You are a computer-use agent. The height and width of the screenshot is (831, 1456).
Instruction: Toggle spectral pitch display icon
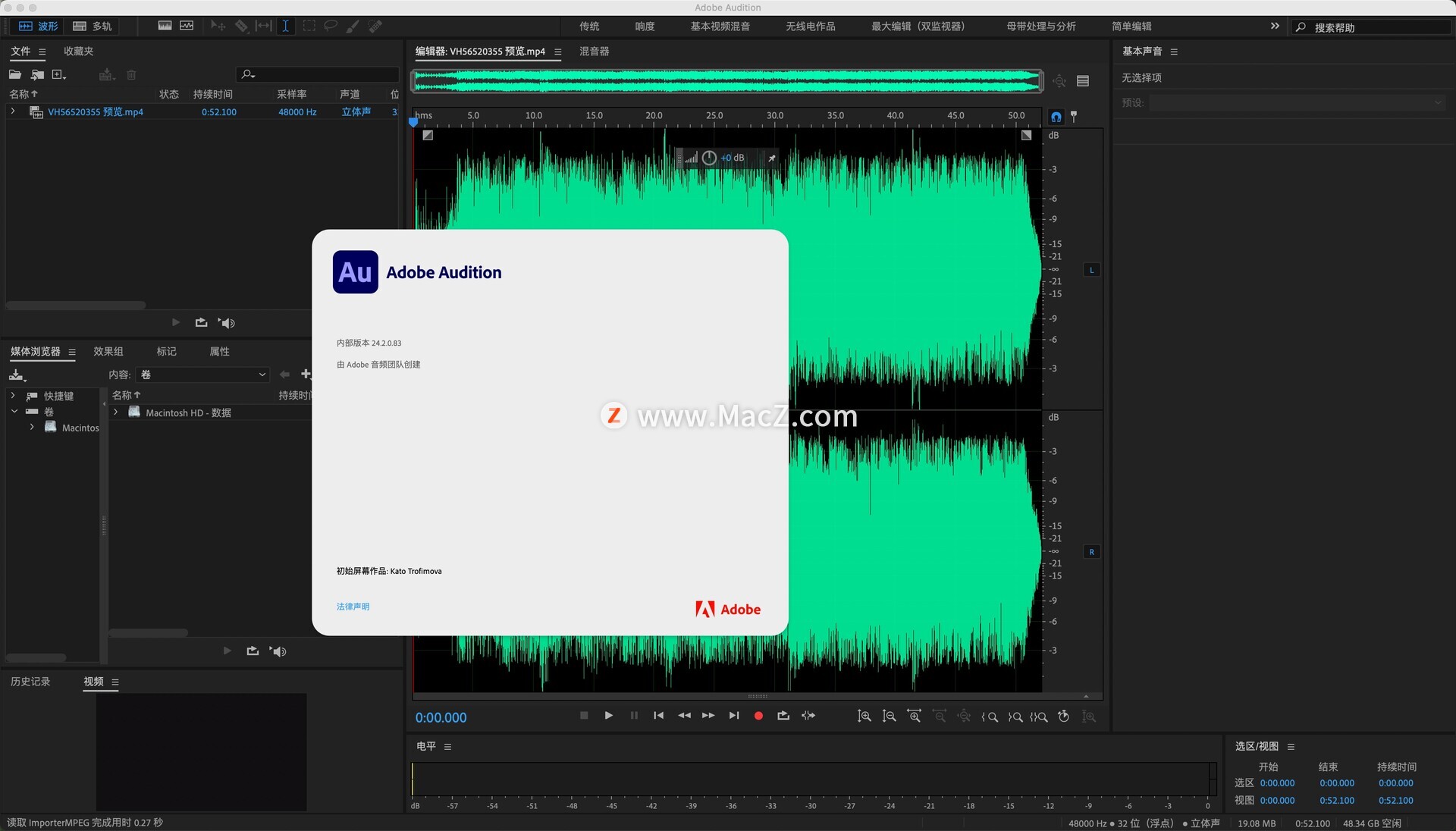coord(187,26)
